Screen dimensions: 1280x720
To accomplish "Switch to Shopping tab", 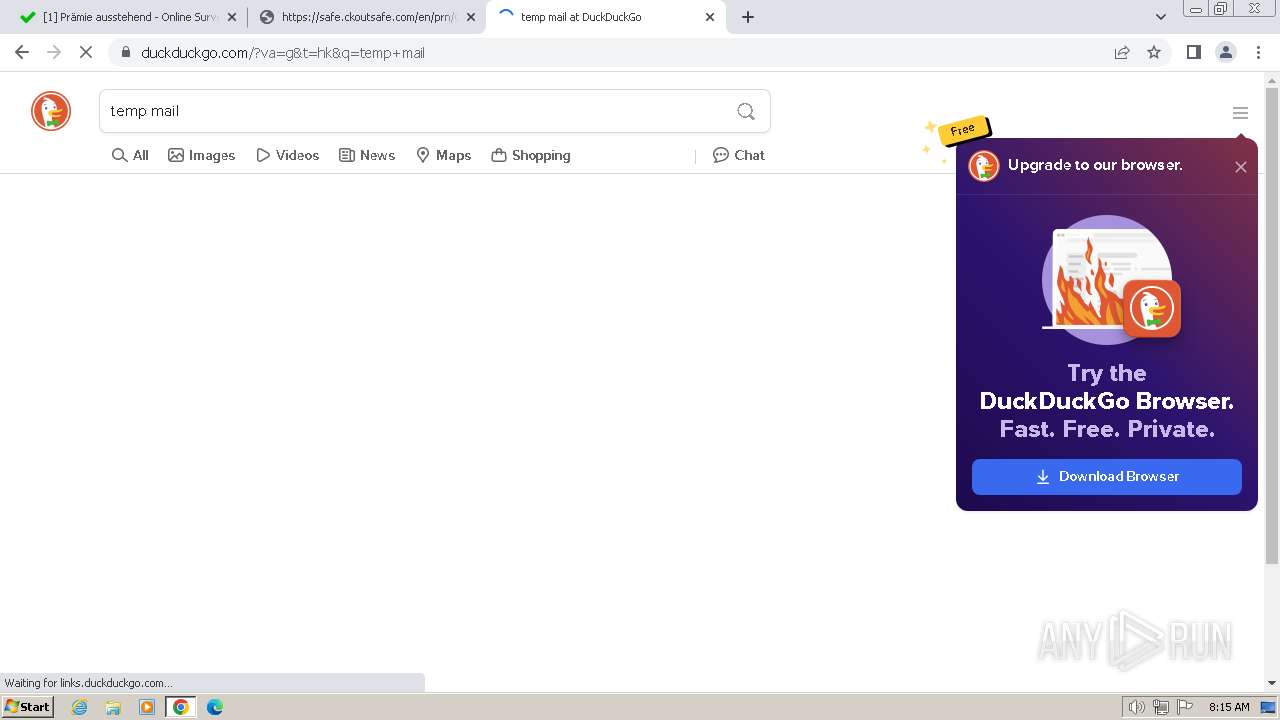I will 530,155.
